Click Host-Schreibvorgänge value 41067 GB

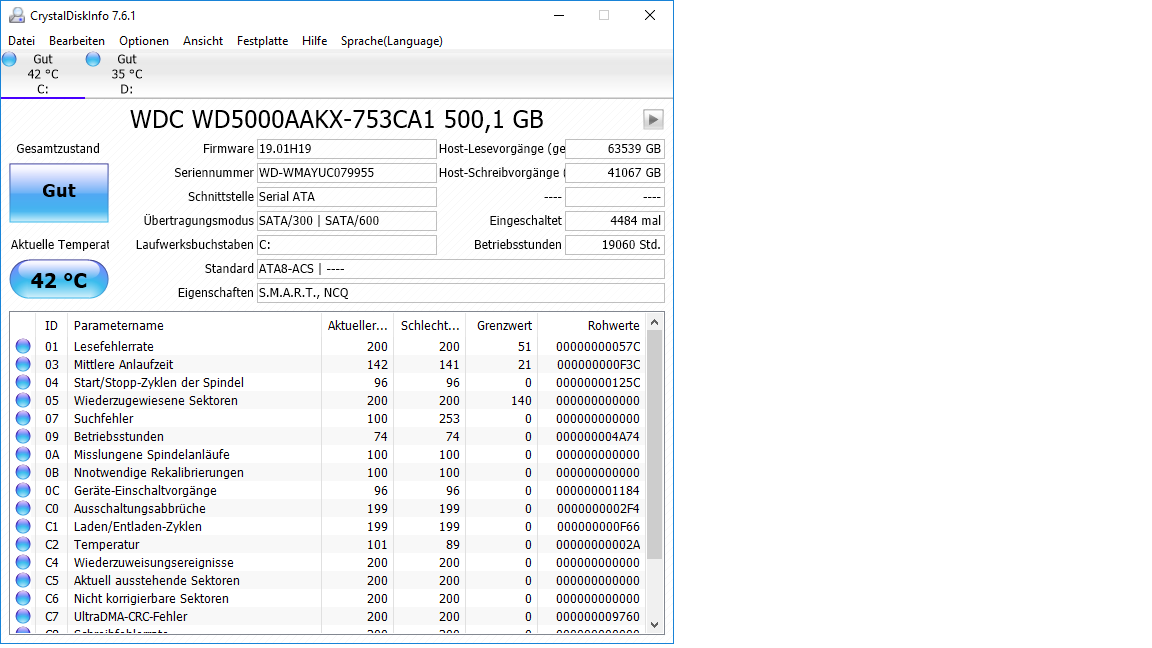coord(615,173)
